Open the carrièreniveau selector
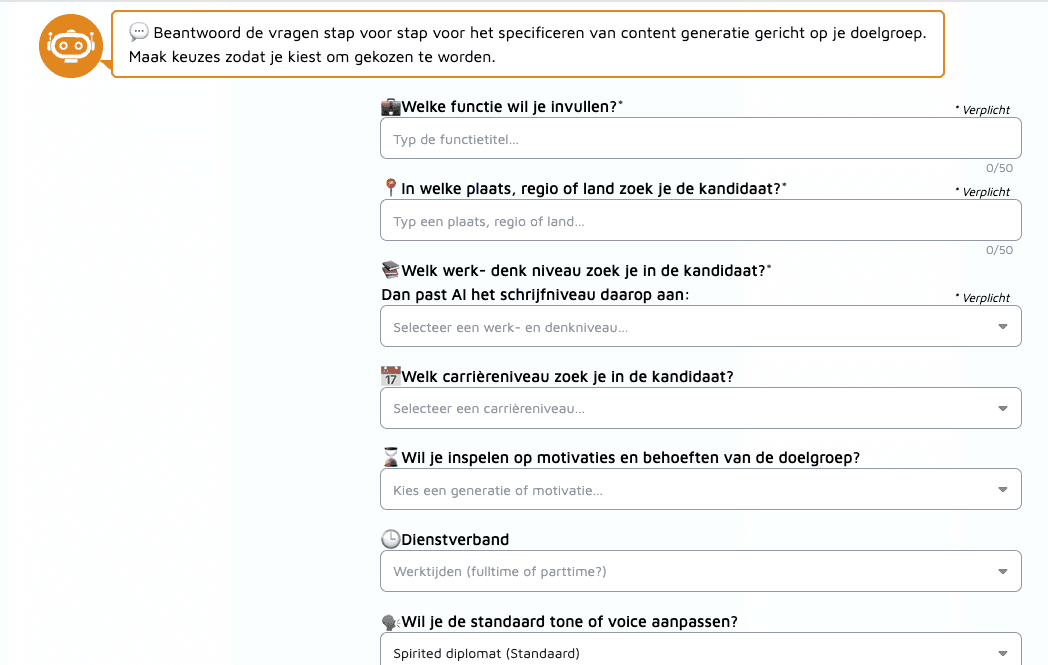Image resolution: width=1048 pixels, height=665 pixels. click(700, 408)
